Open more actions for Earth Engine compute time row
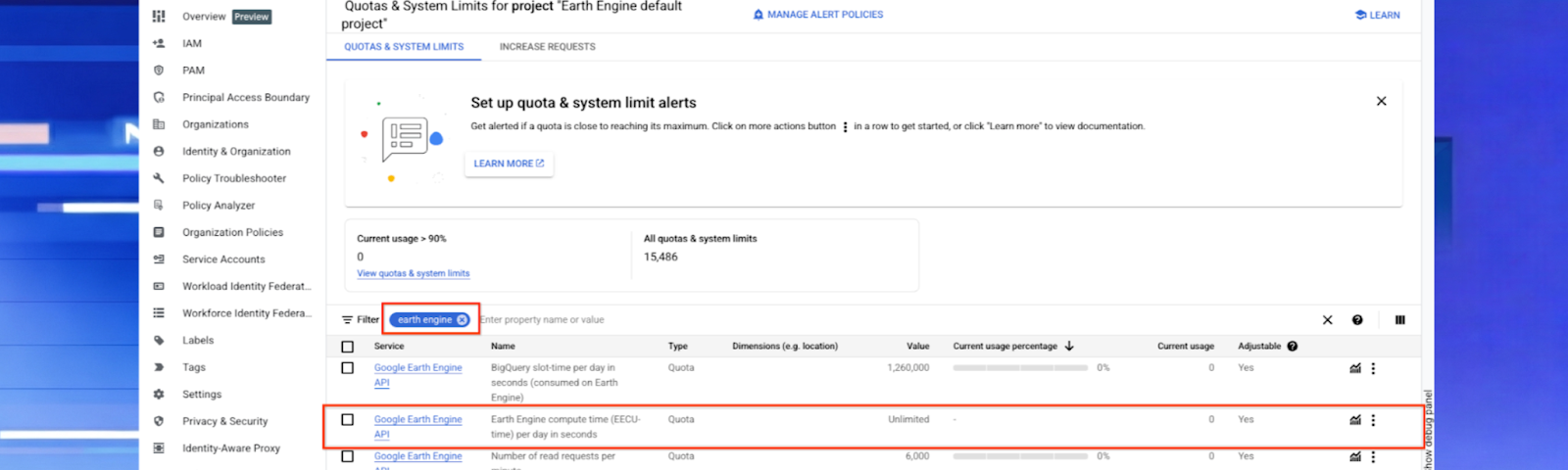The width and height of the screenshot is (1568, 470). tap(1373, 420)
